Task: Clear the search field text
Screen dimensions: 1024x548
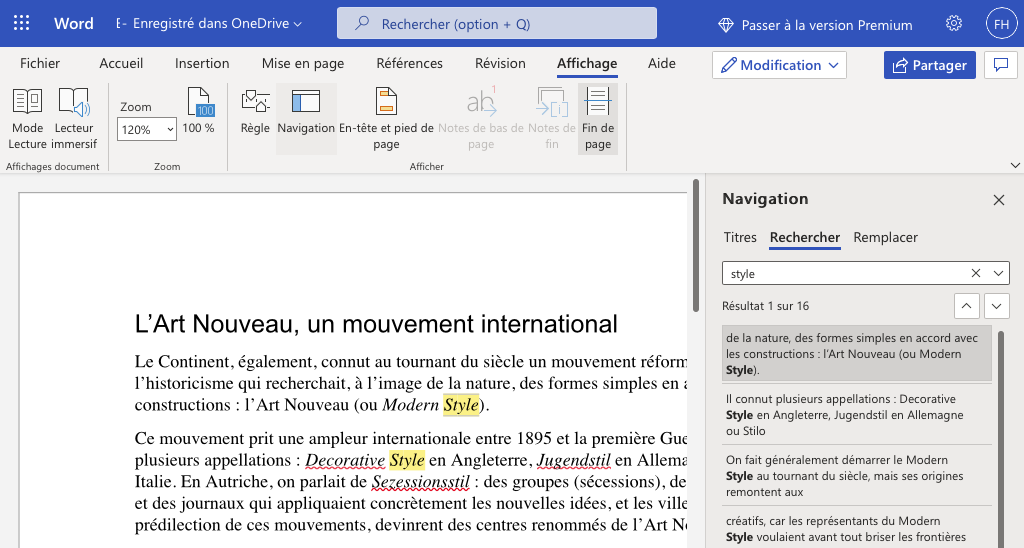Action: pyautogui.click(x=976, y=273)
